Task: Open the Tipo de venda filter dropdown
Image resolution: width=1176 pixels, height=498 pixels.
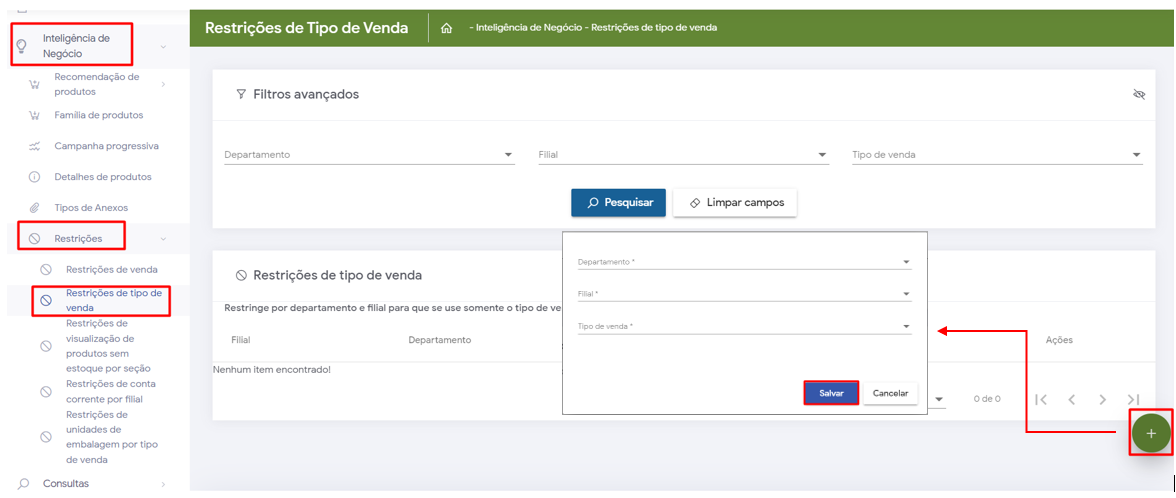Action: point(996,155)
